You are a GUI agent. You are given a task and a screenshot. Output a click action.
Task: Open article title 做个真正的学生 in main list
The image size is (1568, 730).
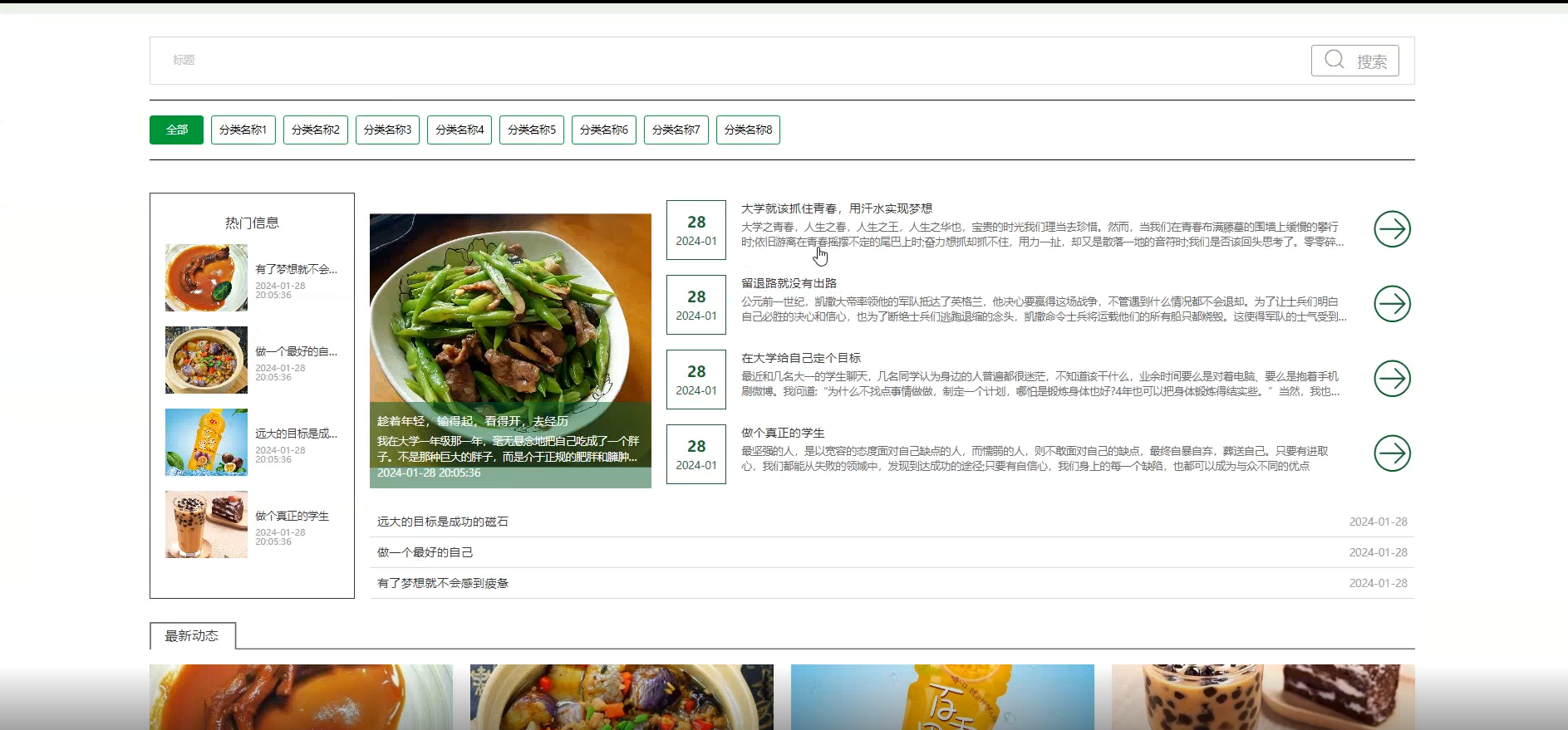click(783, 433)
